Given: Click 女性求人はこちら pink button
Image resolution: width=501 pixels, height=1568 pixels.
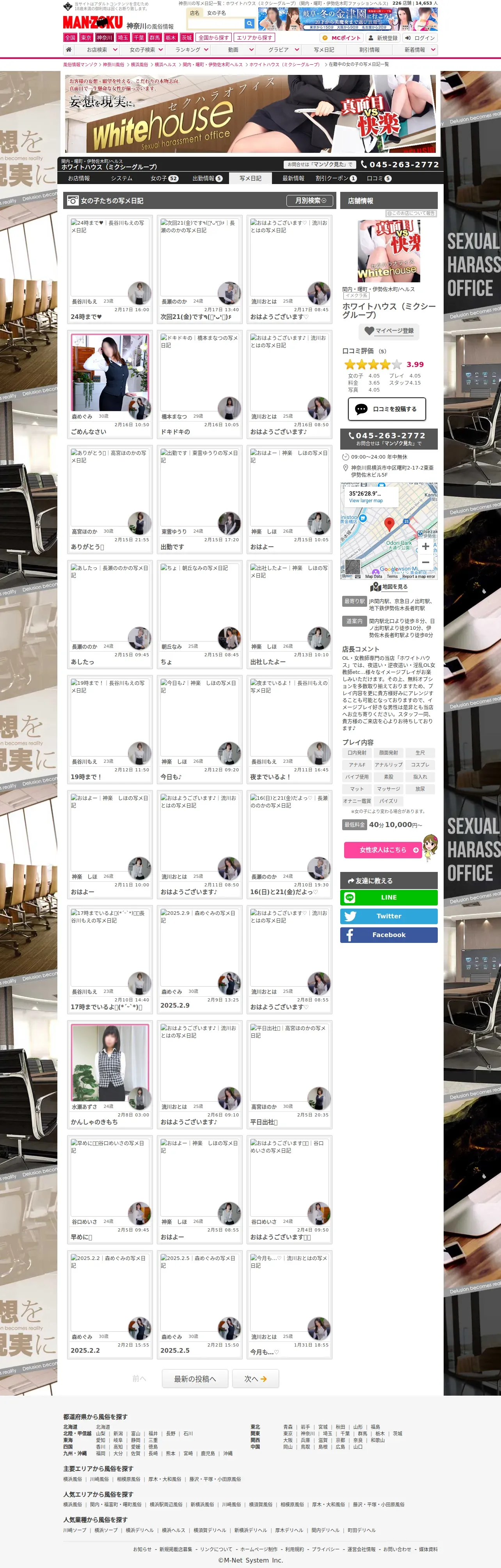Looking at the screenshot, I should click(383, 850).
